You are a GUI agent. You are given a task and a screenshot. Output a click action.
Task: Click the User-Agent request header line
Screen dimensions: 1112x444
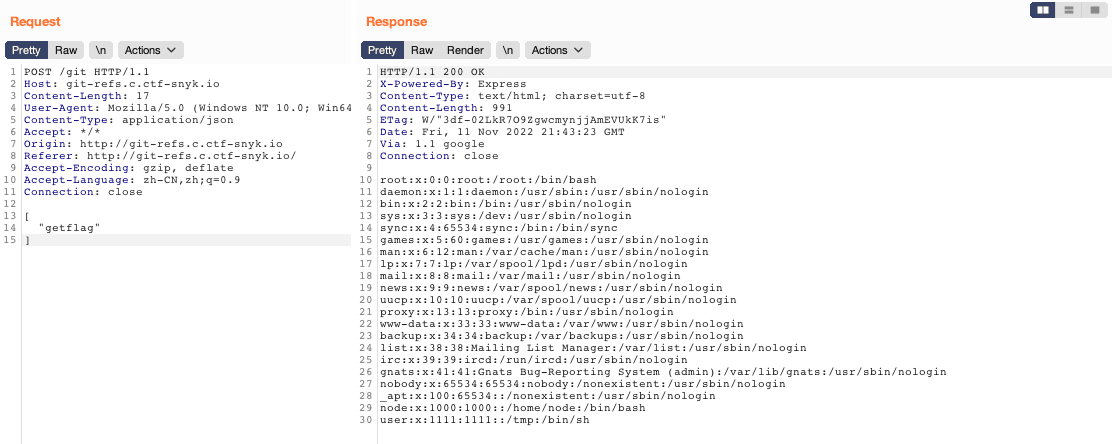pyautogui.click(x=188, y=108)
